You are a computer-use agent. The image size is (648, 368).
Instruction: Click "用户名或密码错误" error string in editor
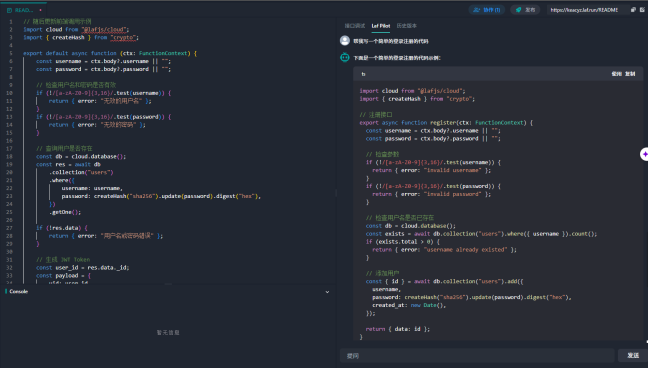127,236
